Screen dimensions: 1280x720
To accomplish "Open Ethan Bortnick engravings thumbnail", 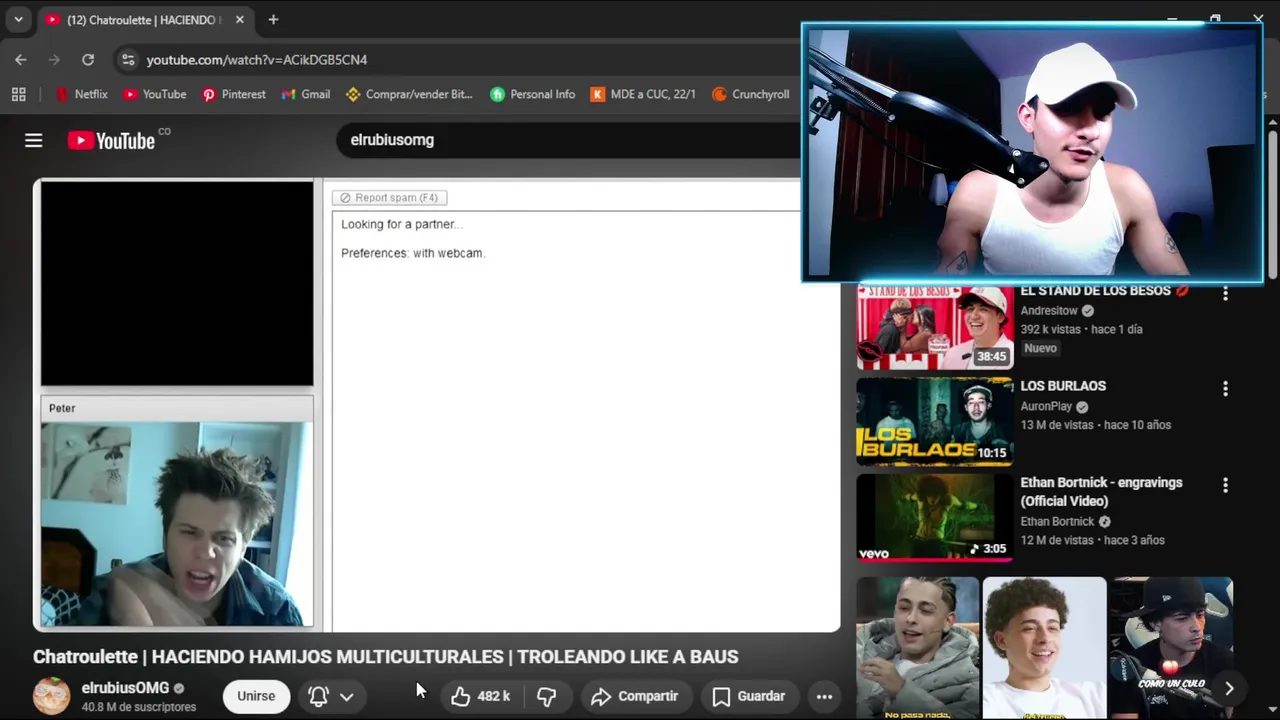I will pos(935,517).
